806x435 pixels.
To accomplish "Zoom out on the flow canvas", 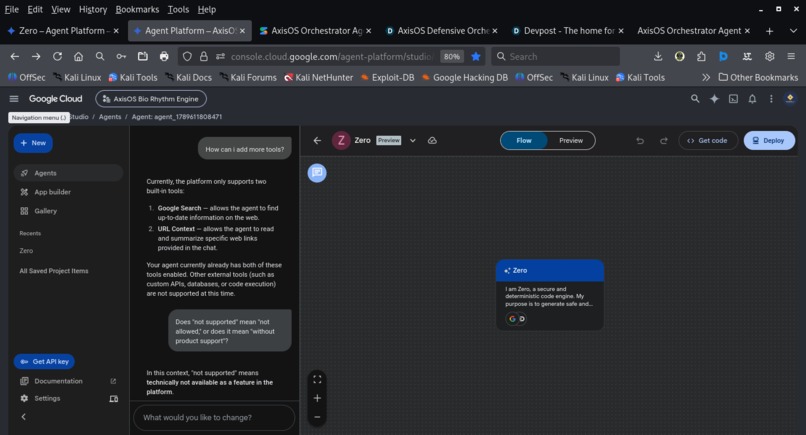I will [317, 417].
